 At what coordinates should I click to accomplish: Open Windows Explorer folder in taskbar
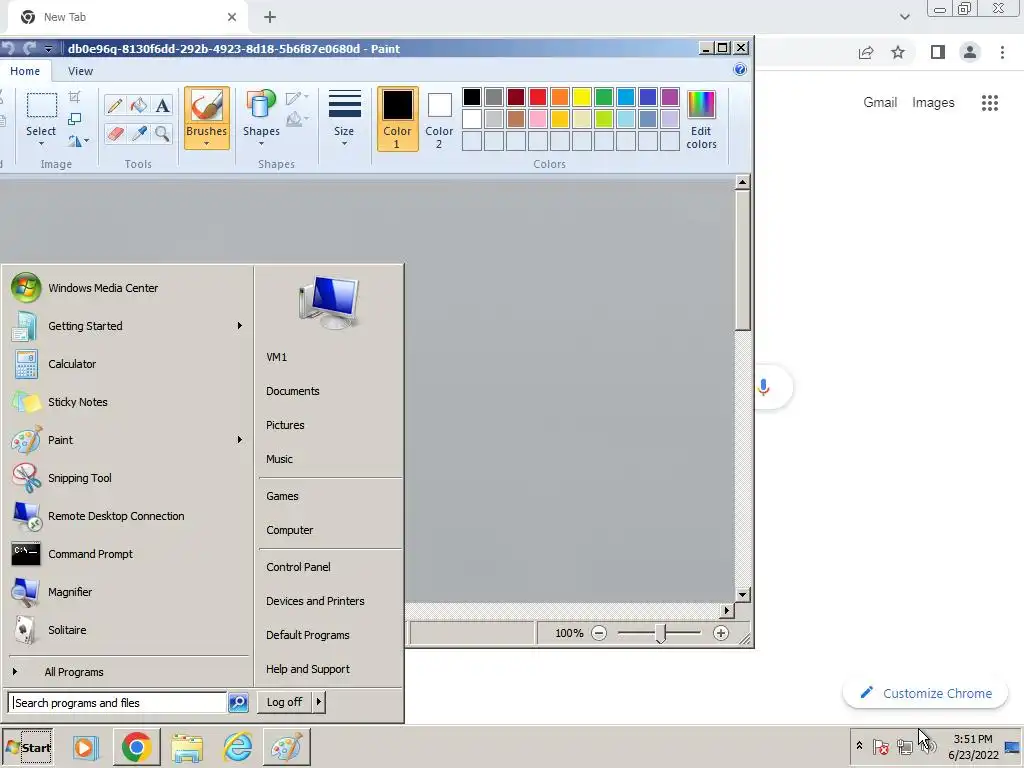(x=187, y=747)
